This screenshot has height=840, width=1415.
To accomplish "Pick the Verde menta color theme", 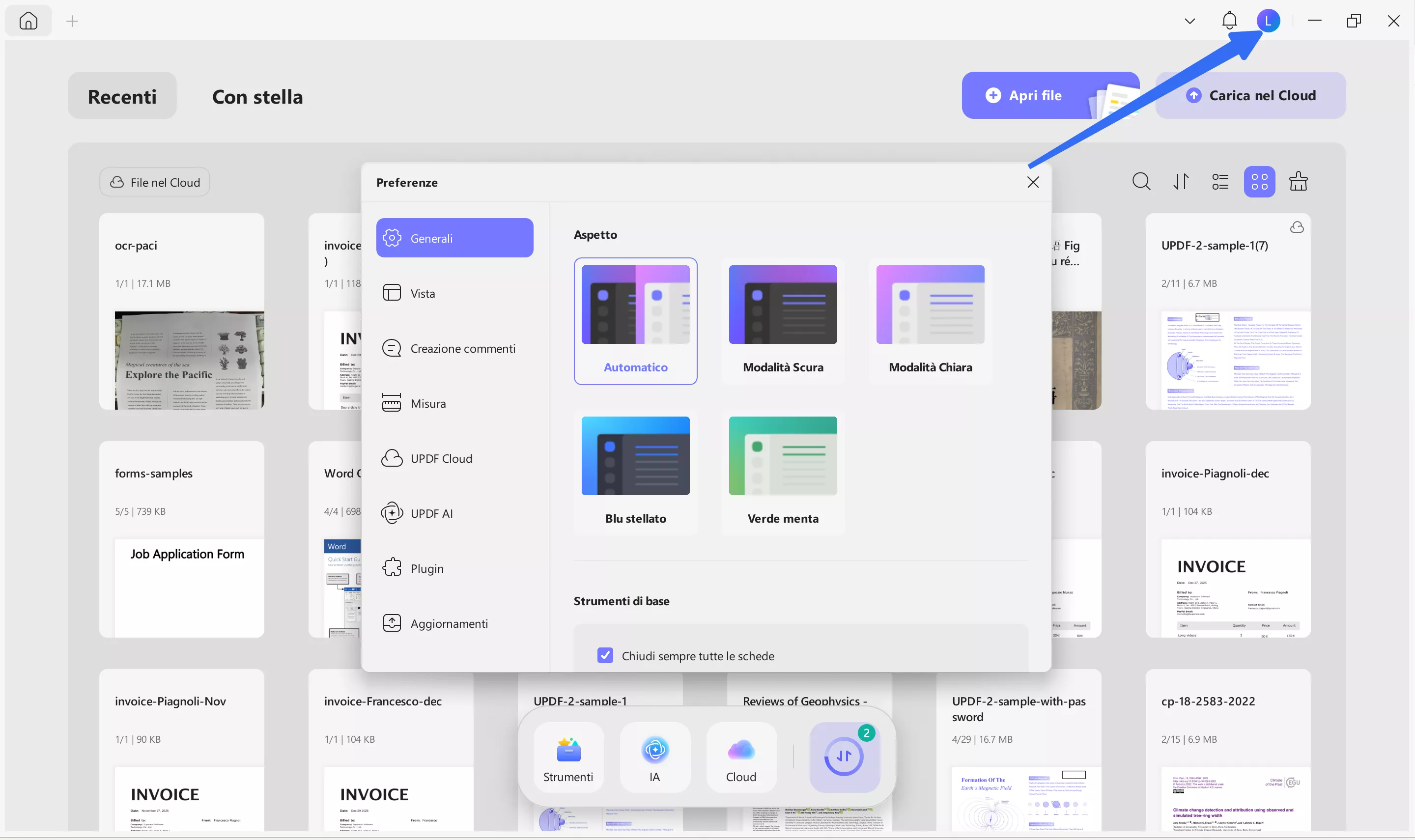I will coord(783,472).
